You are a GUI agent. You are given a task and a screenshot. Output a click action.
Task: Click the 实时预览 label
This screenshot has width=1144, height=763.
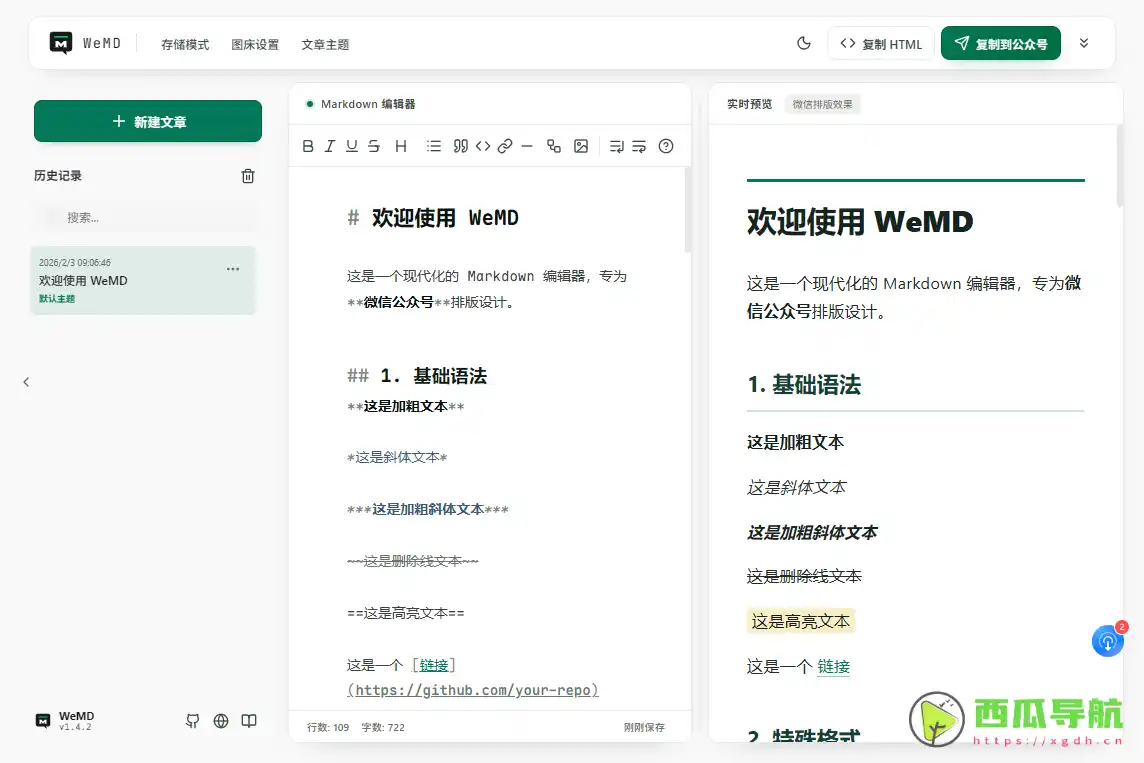pos(749,104)
